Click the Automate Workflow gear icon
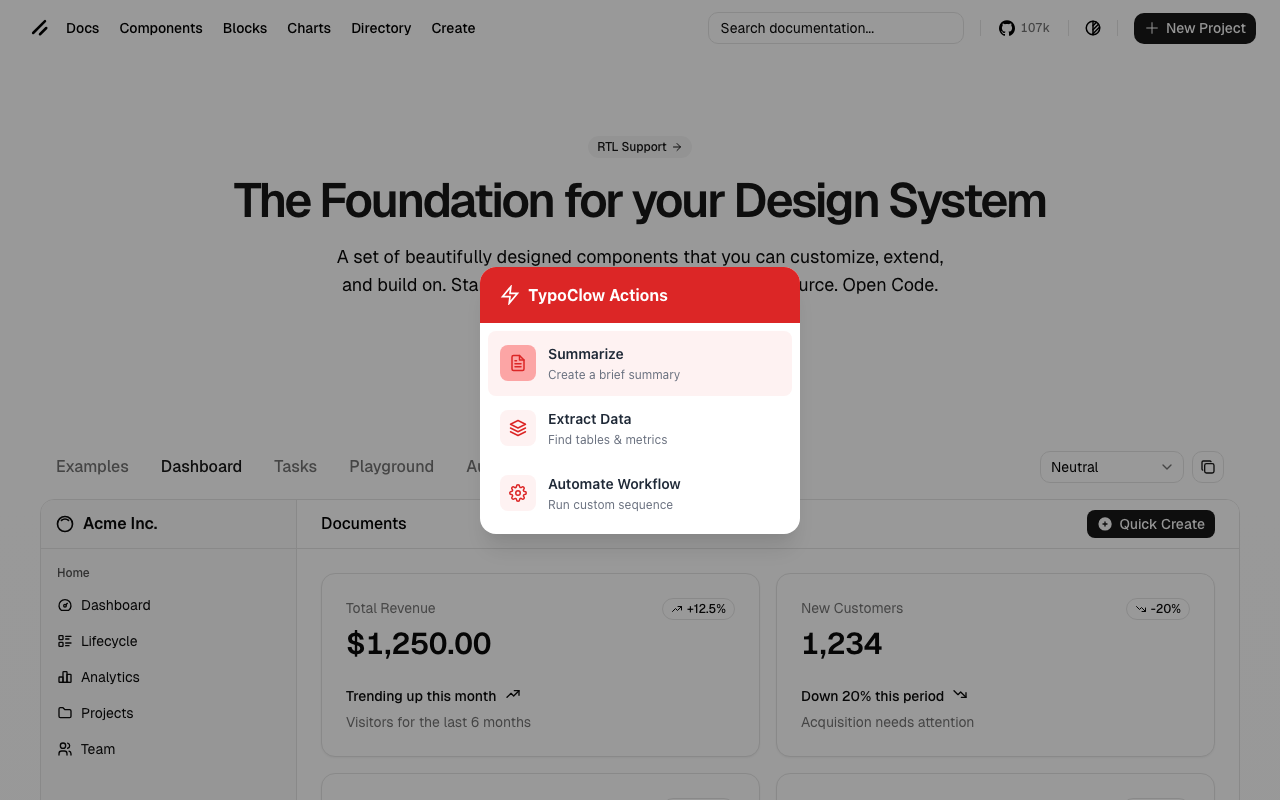Viewport: 1280px width, 800px height. pos(518,493)
